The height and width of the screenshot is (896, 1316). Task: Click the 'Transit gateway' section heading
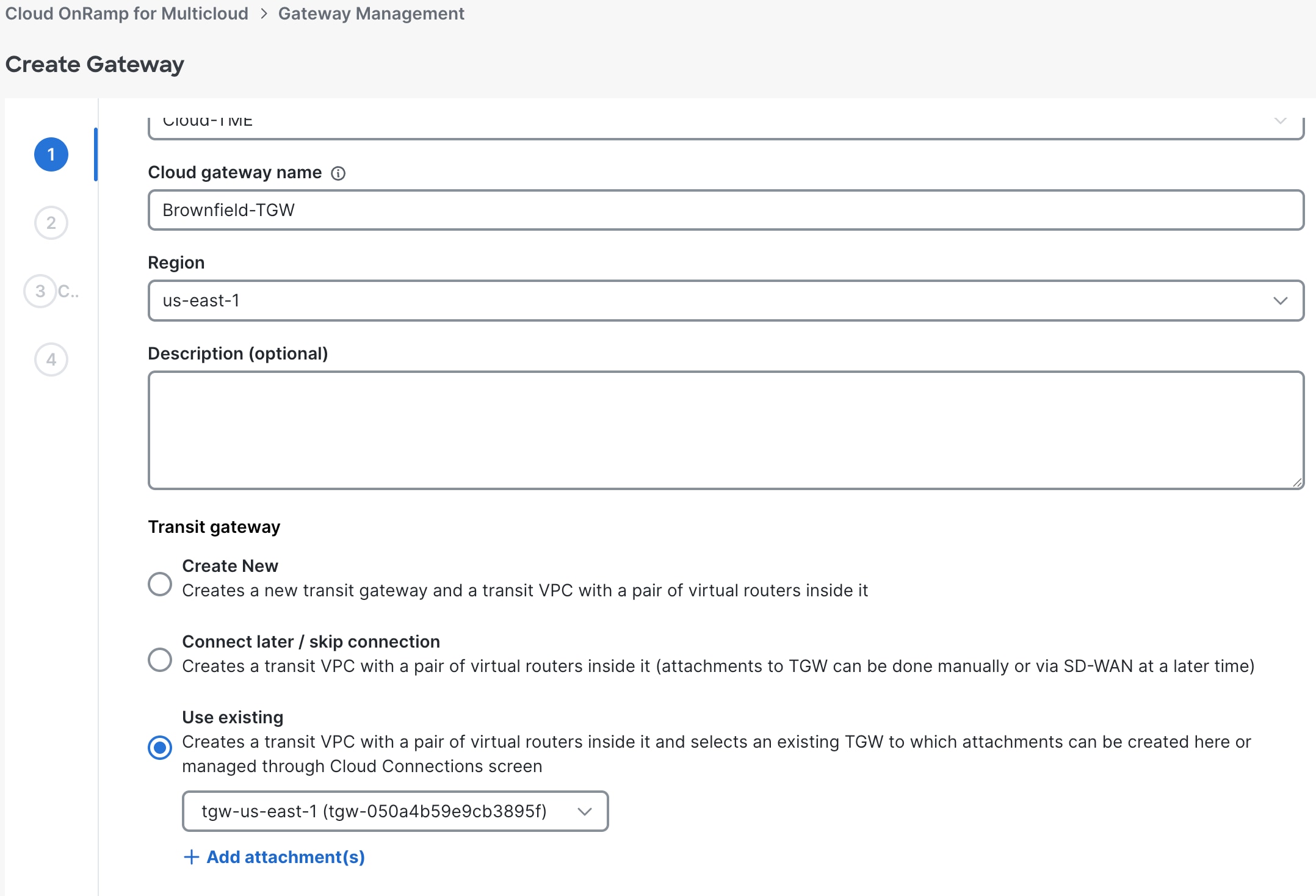(214, 527)
